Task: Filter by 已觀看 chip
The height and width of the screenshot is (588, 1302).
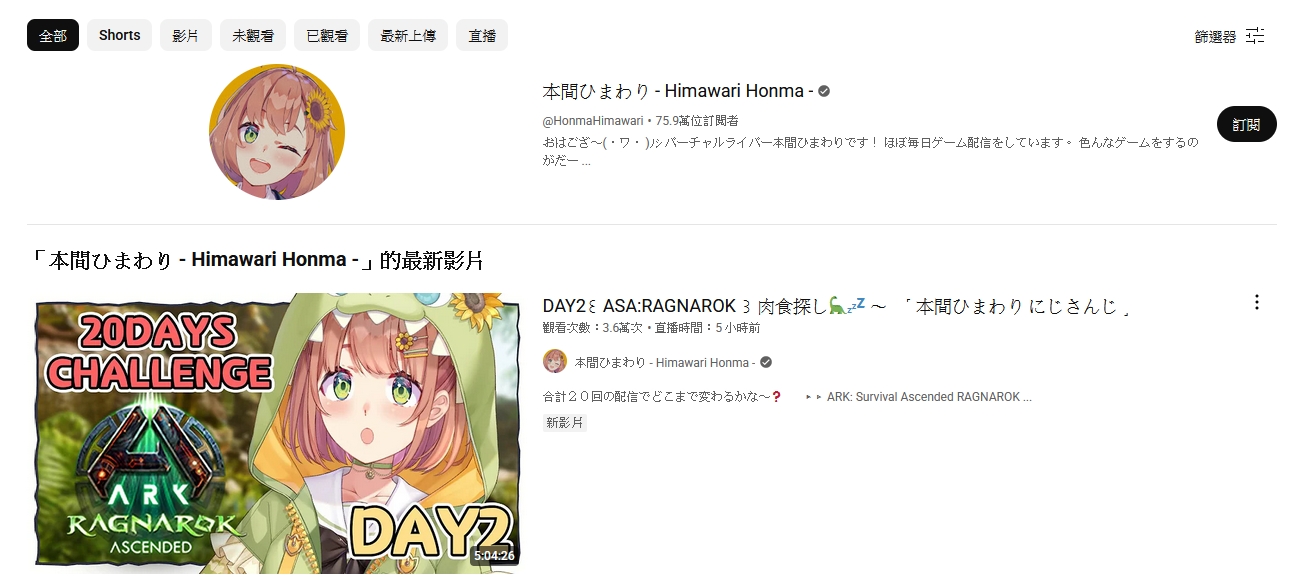Action: (x=327, y=35)
